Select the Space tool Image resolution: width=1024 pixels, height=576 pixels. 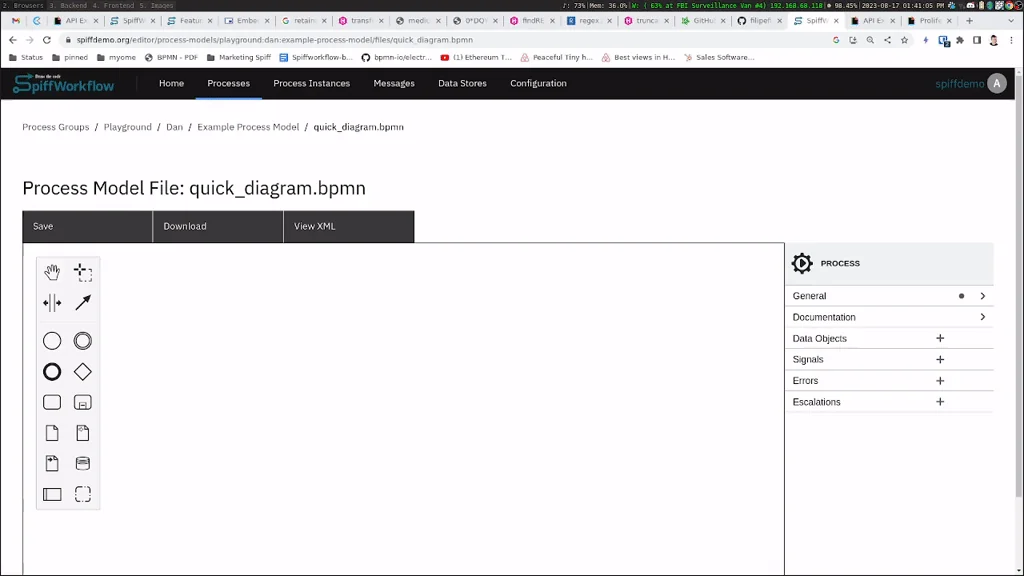[52, 301]
